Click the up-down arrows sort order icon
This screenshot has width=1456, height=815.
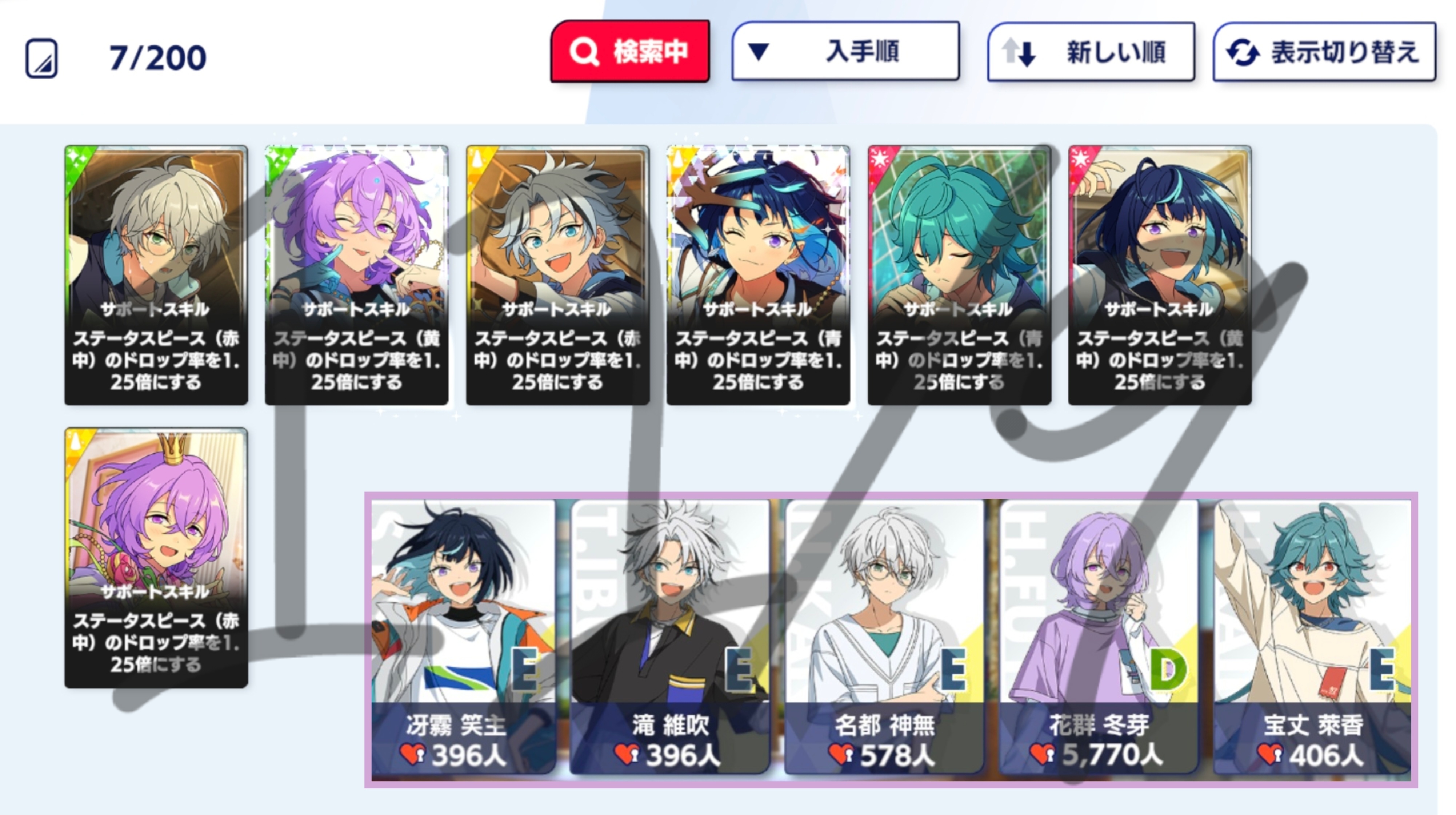1019,52
